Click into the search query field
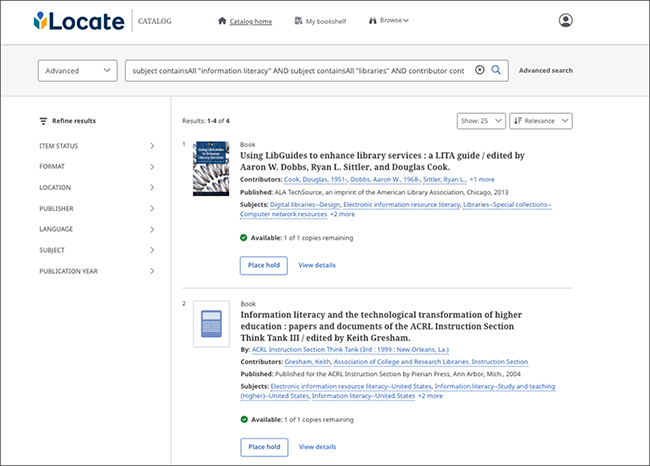This screenshot has width=650, height=466. tap(298, 70)
